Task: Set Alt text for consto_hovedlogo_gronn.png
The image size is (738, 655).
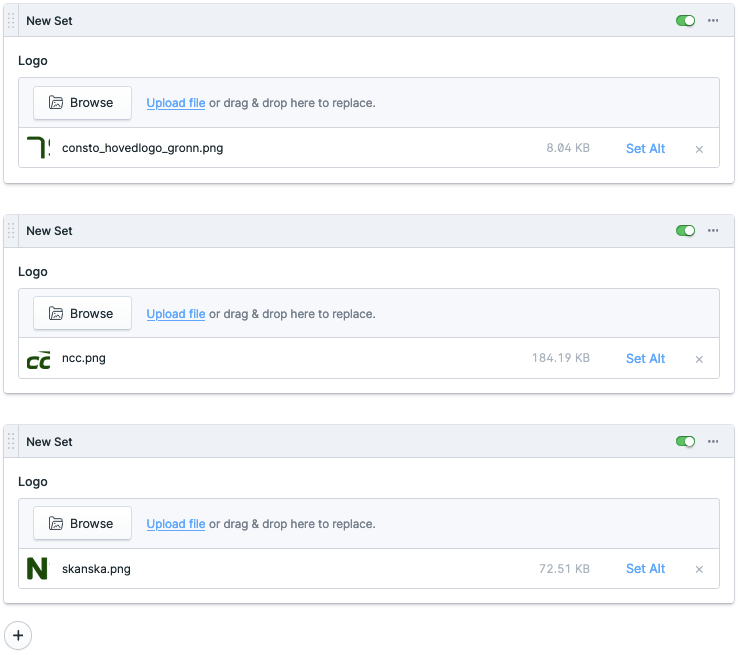Action: click(x=645, y=149)
